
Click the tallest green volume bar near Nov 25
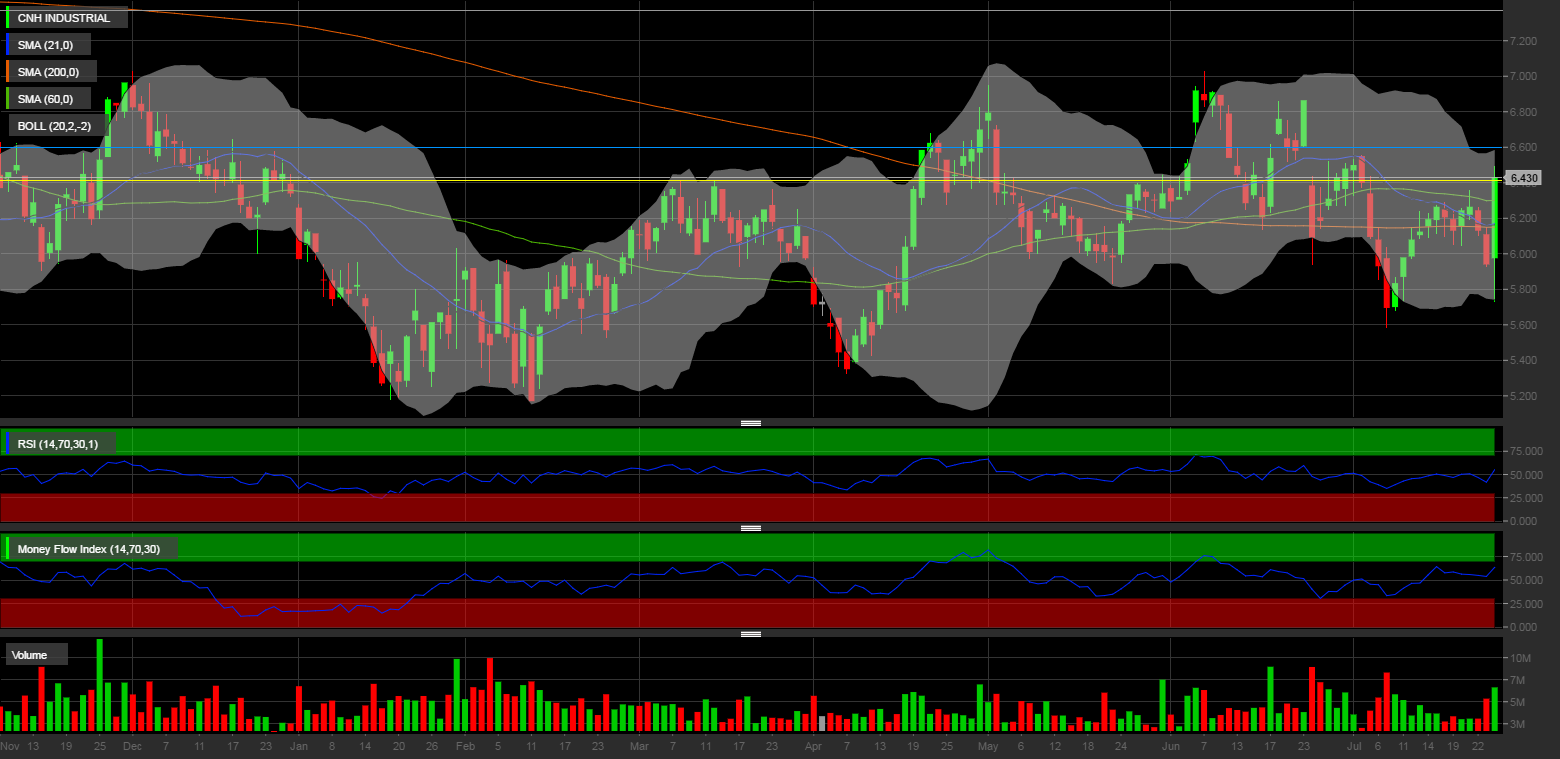click(x=99, y=686)
